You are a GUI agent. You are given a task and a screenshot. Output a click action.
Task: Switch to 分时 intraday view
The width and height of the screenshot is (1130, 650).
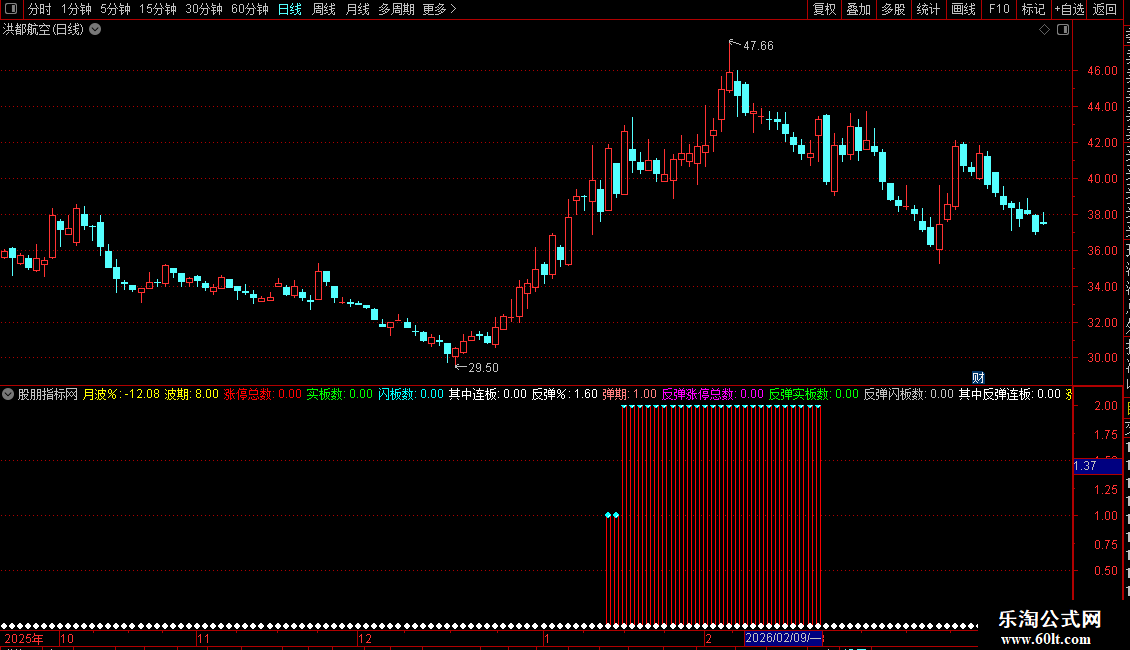click(x=40, y=9)
